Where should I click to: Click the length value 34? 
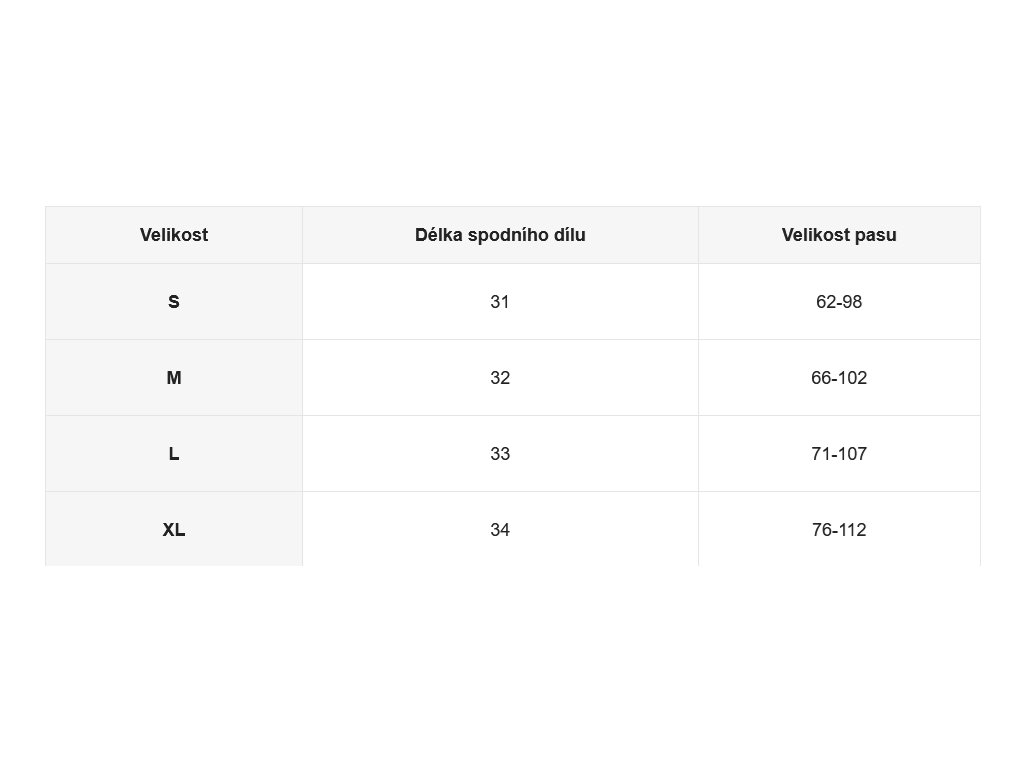tap(500, 529)
